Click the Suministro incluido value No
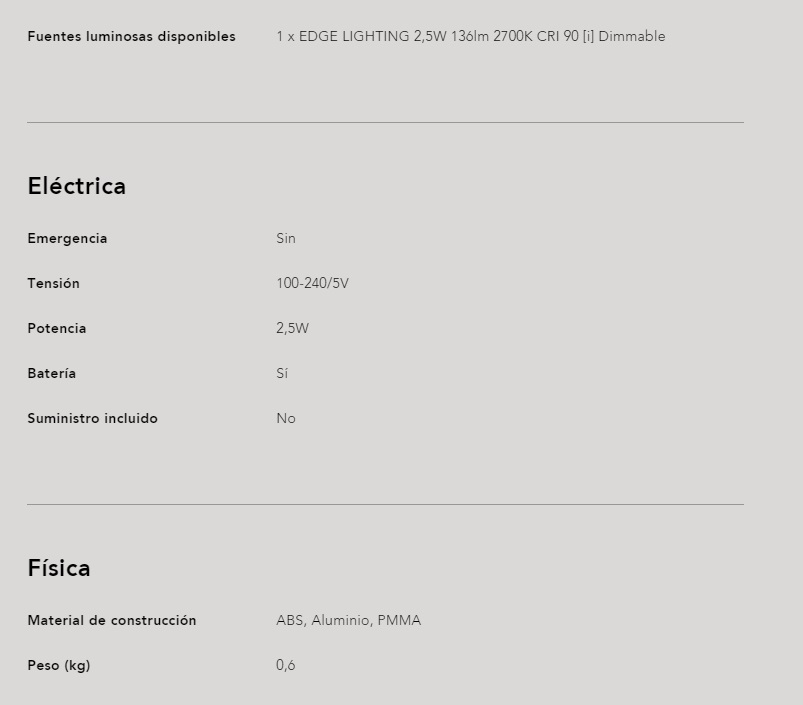The image size is (803, 705). [x=286, y=418]
